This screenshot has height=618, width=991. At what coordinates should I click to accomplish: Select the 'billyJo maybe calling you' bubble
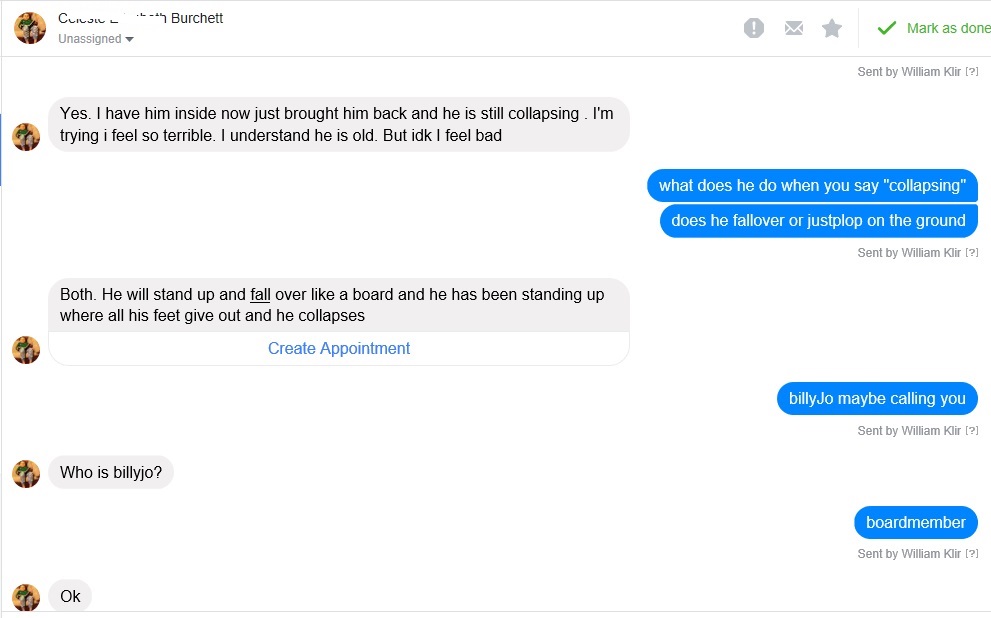[877, 399]
